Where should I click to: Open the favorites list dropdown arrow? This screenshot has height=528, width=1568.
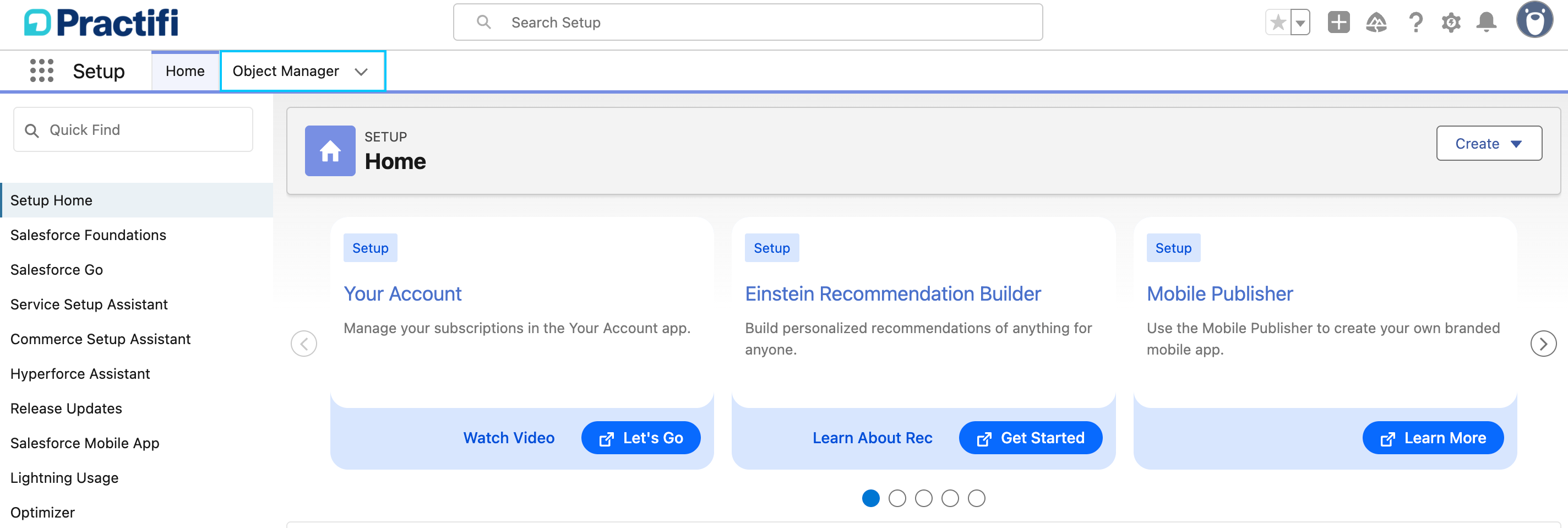click(1300, 23)
